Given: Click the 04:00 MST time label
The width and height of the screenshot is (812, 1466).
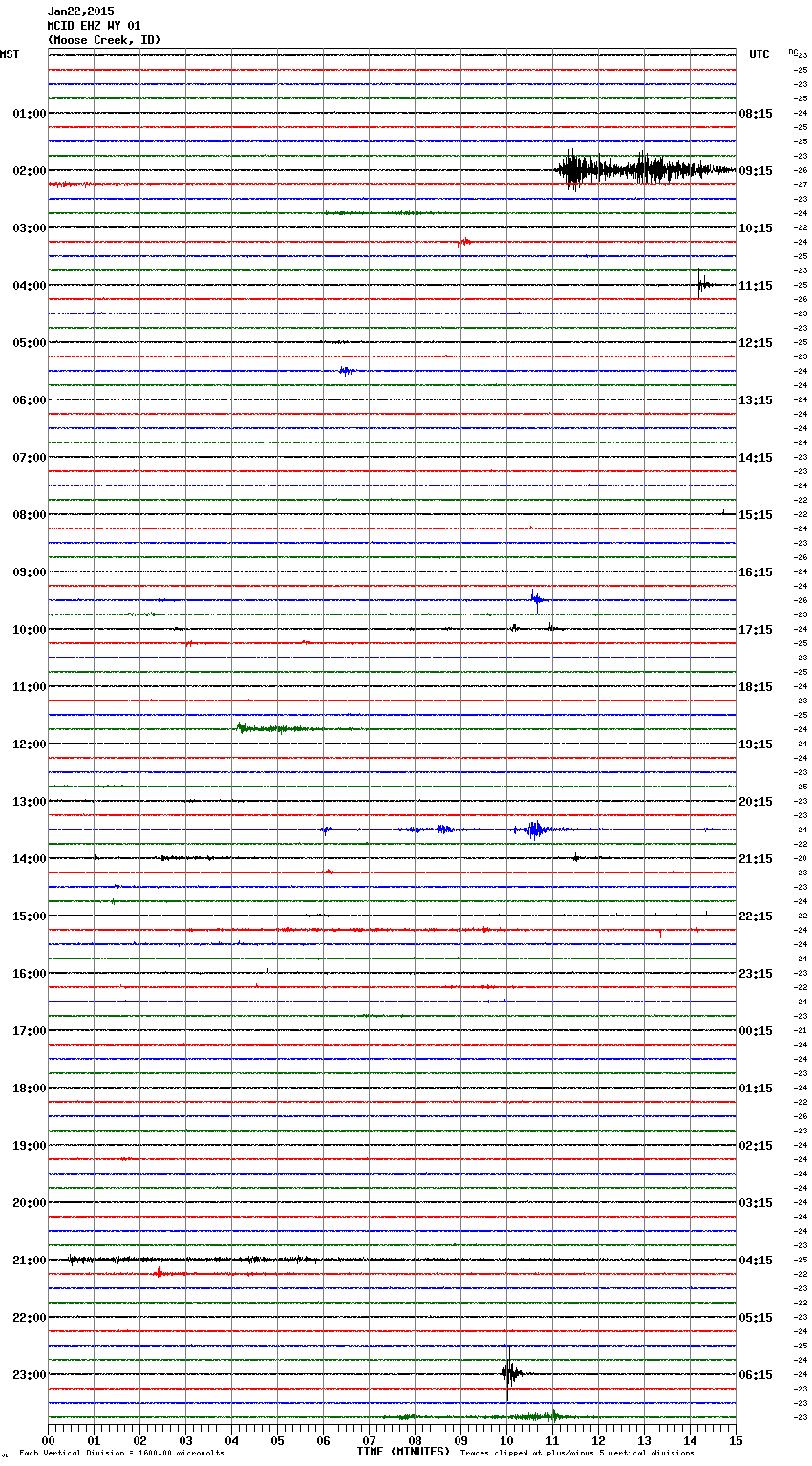Looking at the screenshot, I should tap(29, 286).
